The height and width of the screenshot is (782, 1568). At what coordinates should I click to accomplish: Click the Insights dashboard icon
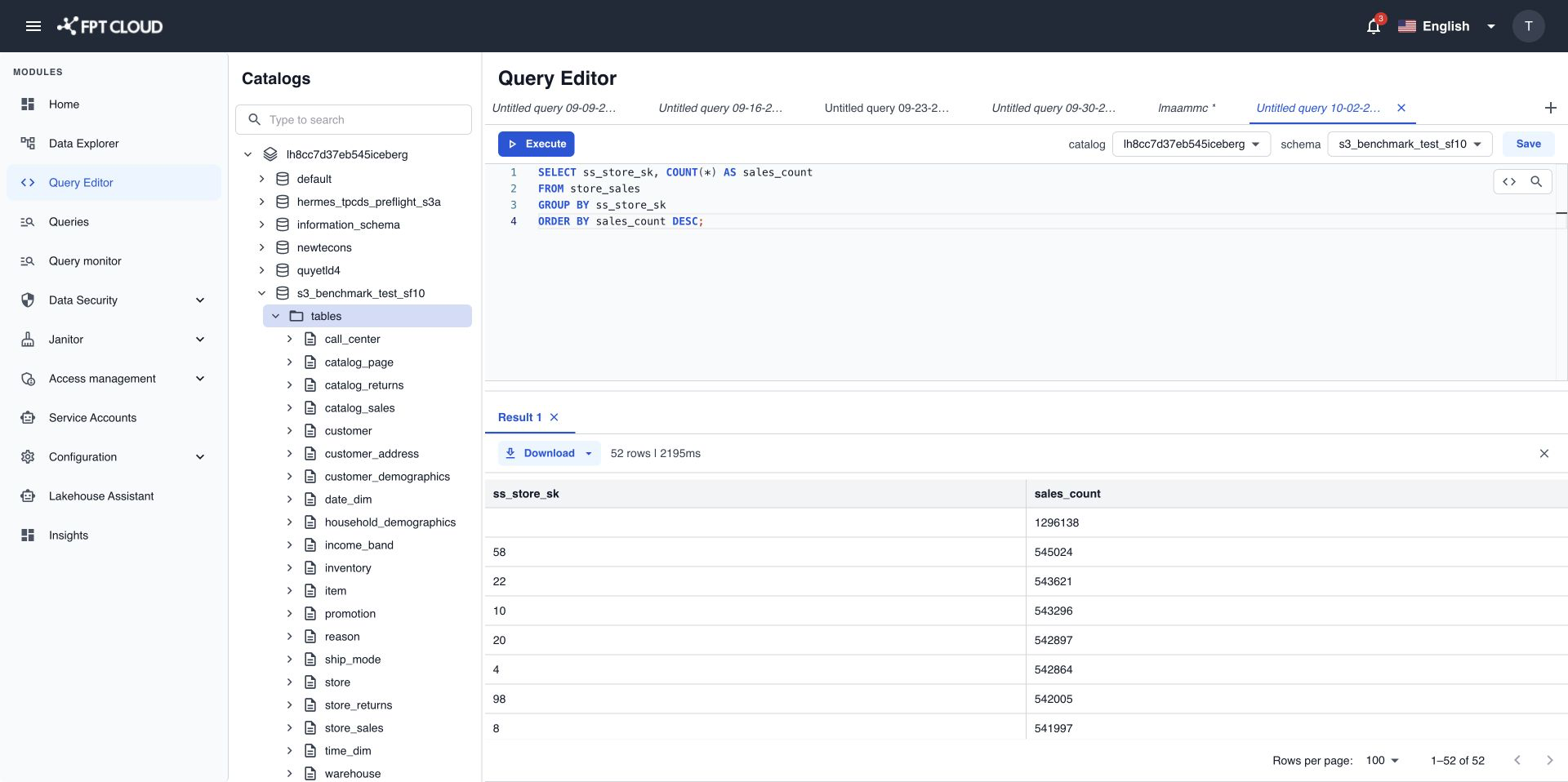28,535
